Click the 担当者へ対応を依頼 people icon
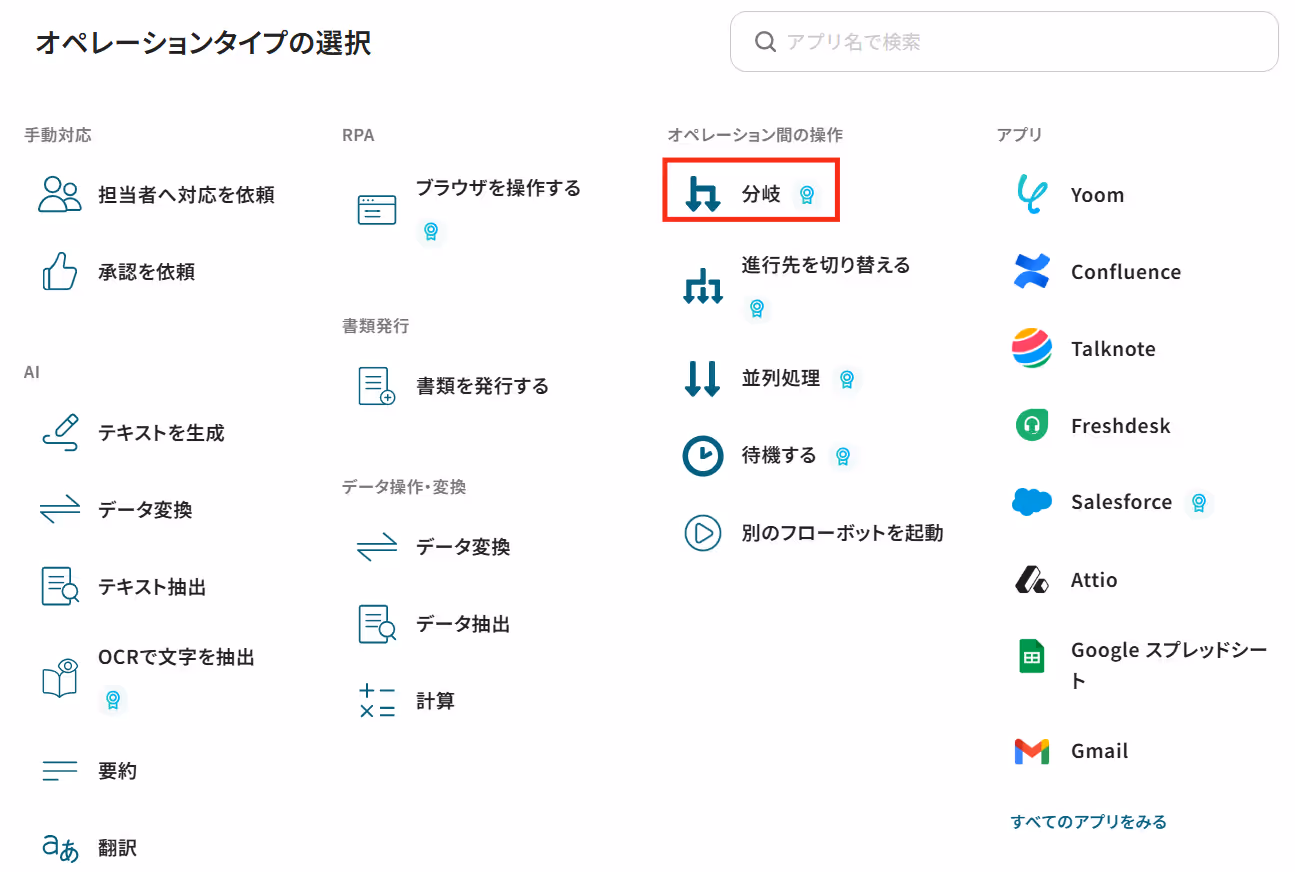The height and width of the screenshot is (872, 1295). tap(60, 194)
